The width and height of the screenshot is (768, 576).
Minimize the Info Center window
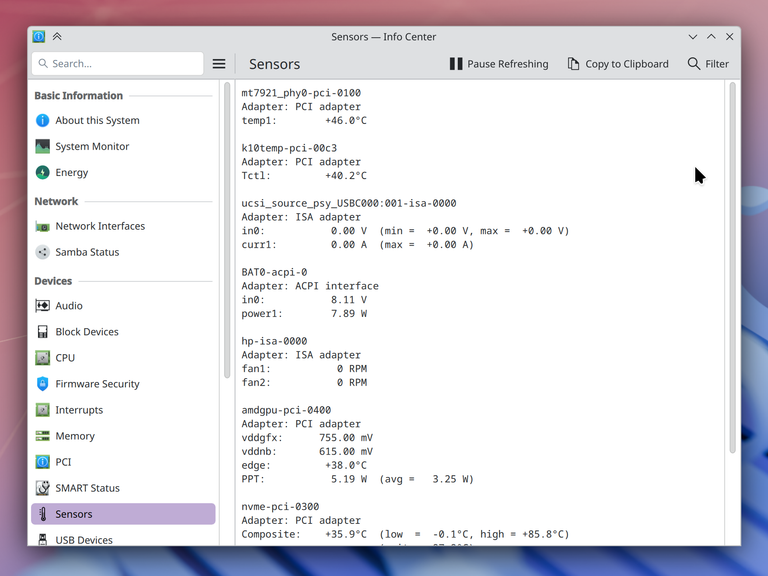pyautogui.click(x=693, y=37)
